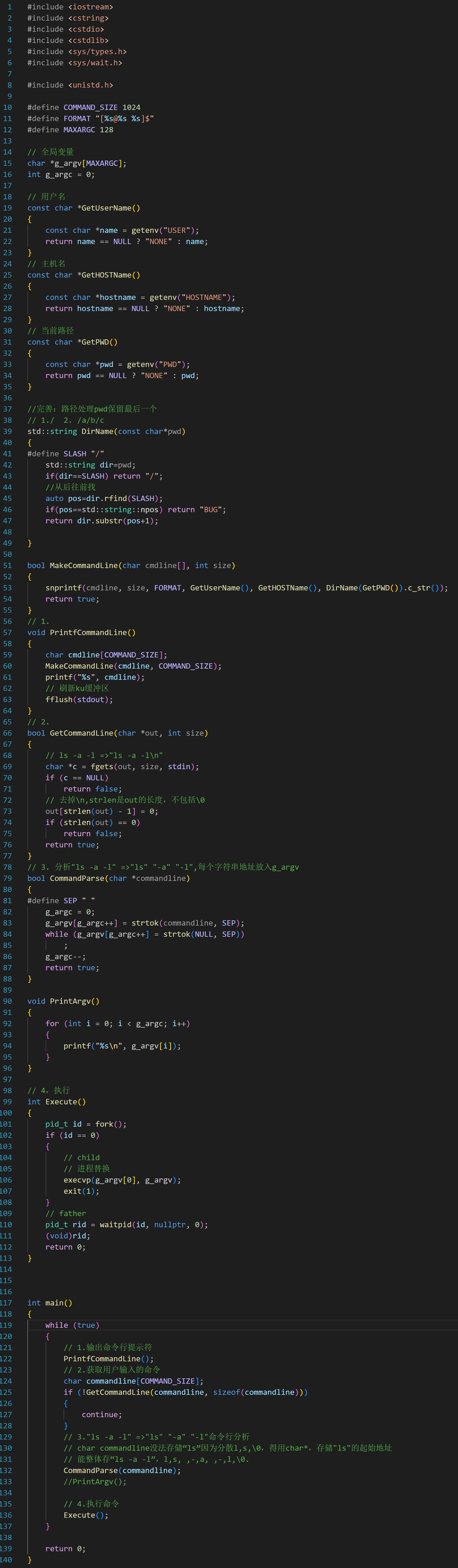Click 'int g_argc = 0;' declaration

click(61, 174)
